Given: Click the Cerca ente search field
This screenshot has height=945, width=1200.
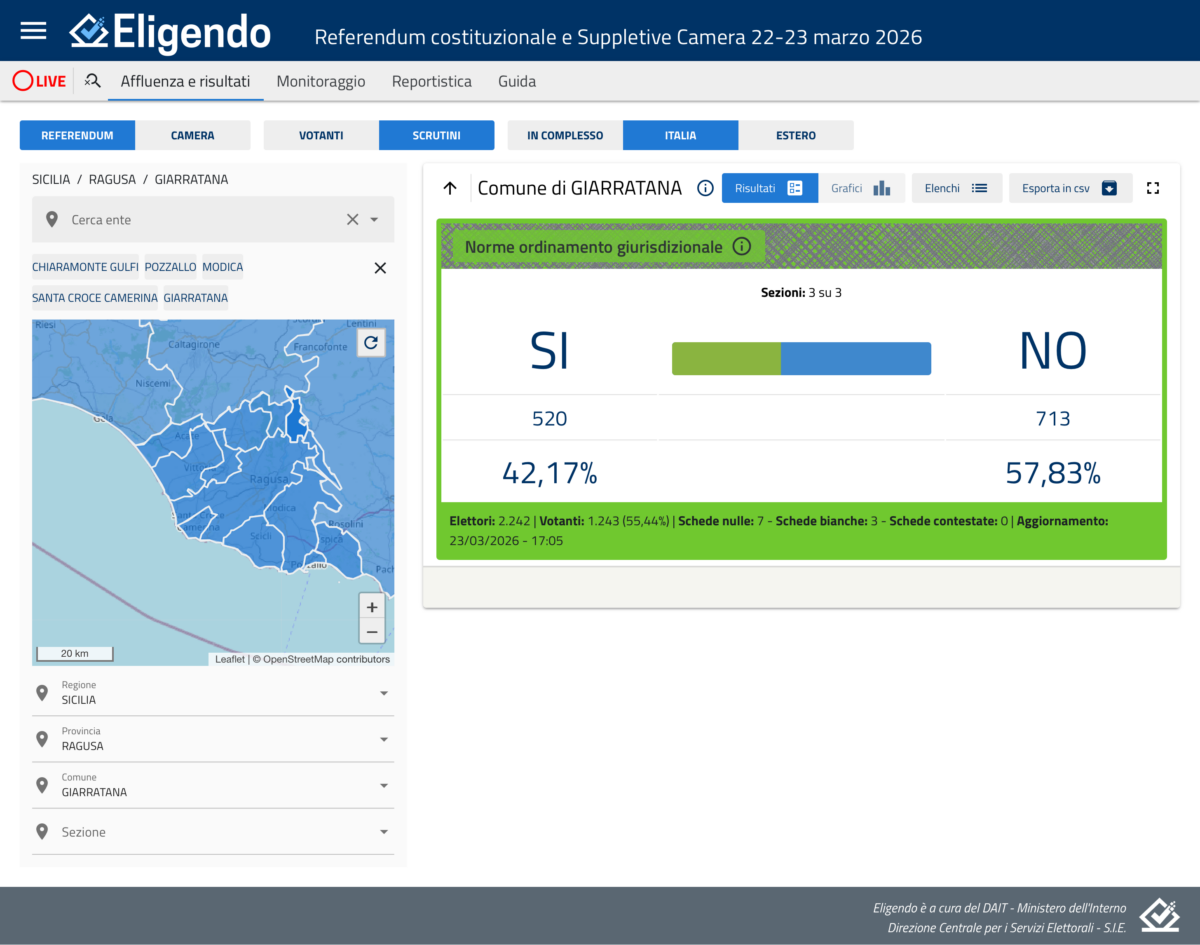Looking at the screenshot, I should (x=200, y=220).
